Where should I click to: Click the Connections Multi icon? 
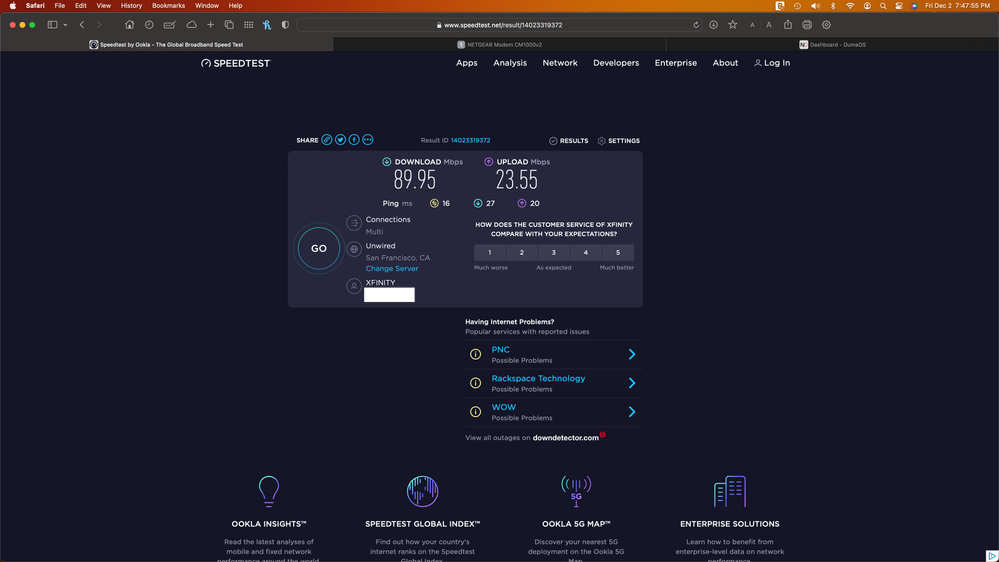tap(354, 223)
